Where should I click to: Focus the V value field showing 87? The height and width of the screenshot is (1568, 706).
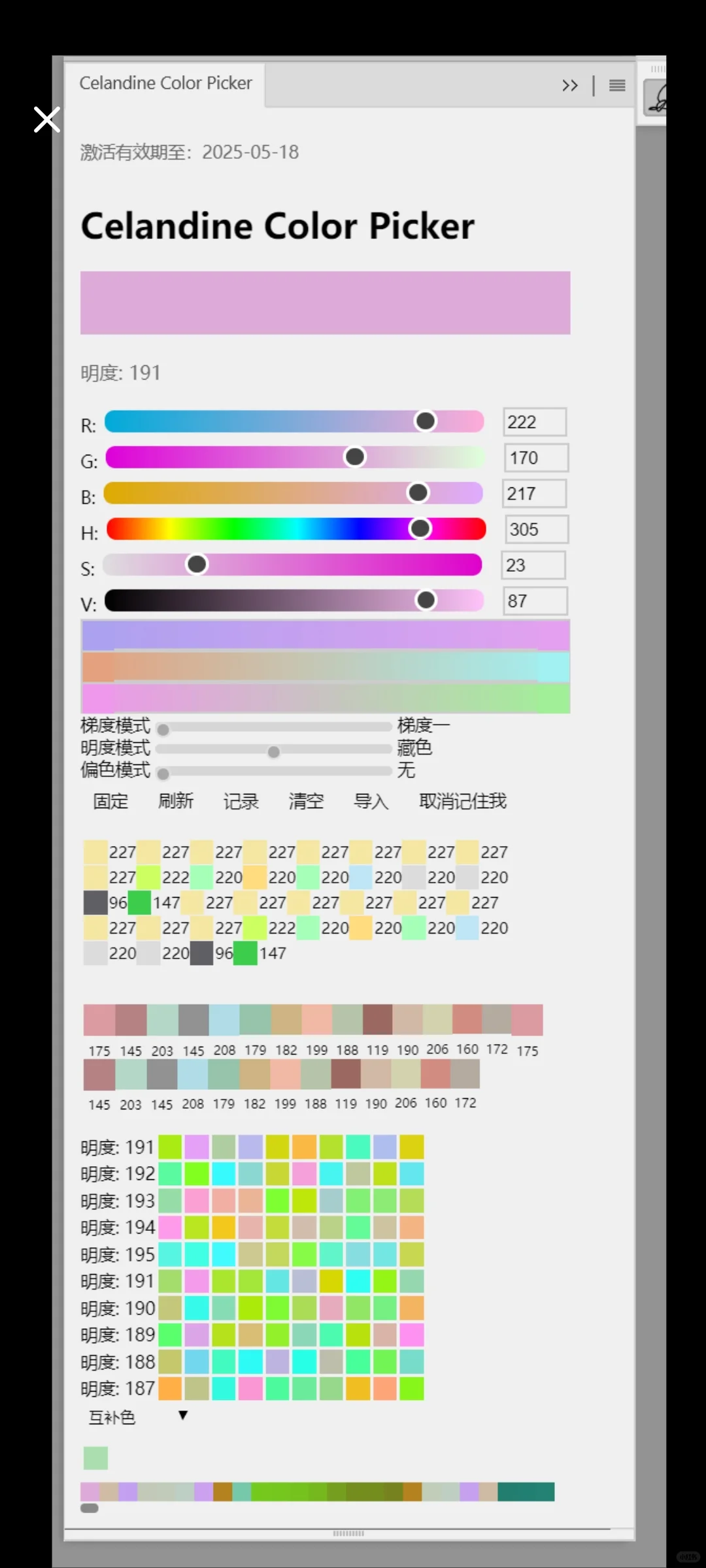click(535, 601)
